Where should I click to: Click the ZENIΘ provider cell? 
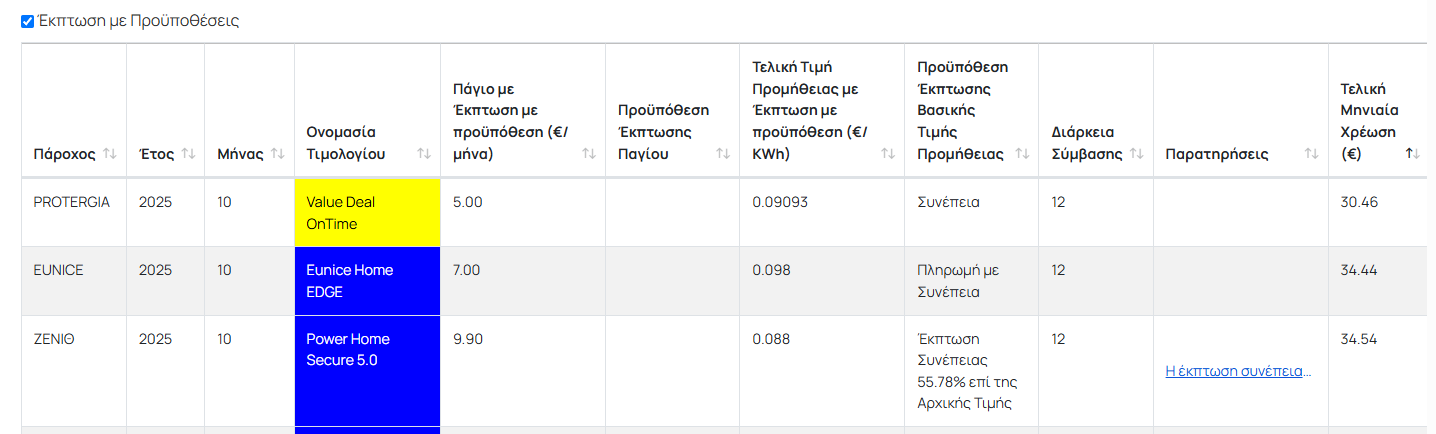coord(54,339)
